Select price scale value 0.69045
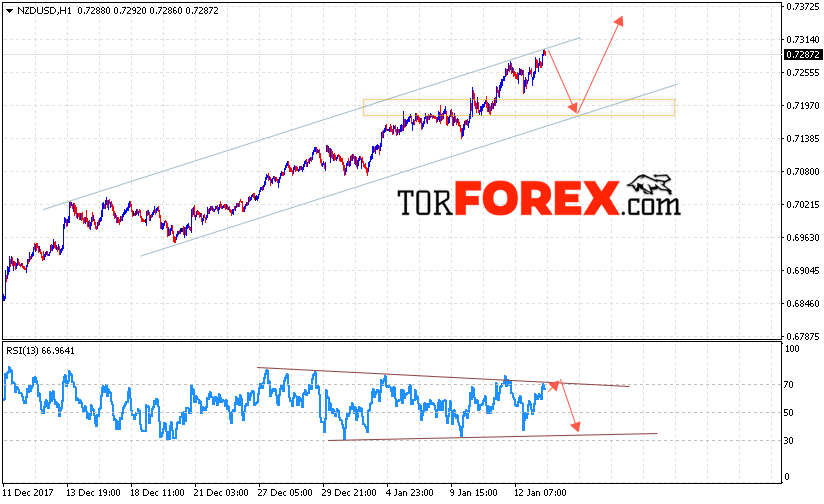824x504 pixels. (x=803, y=271)
